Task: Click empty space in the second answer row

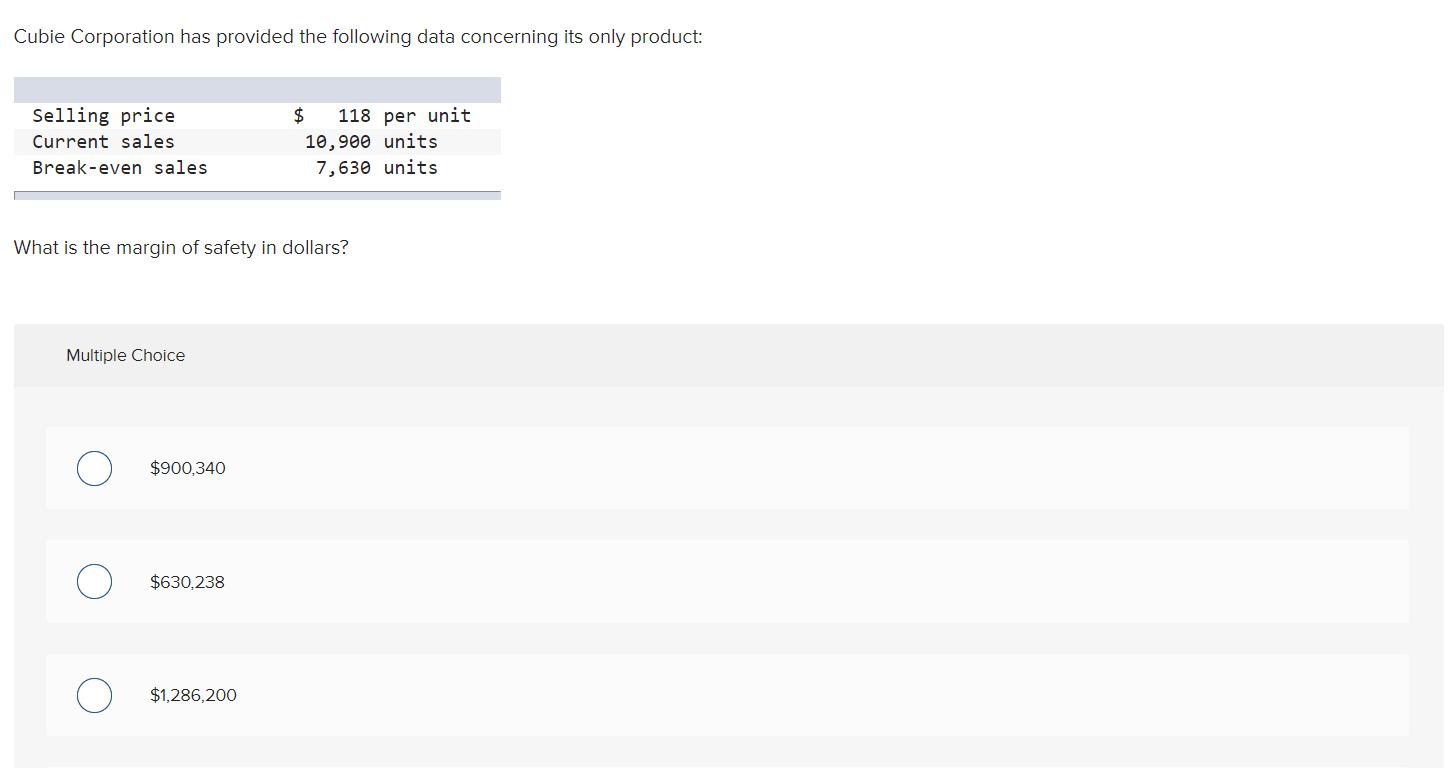Action: 800,582
